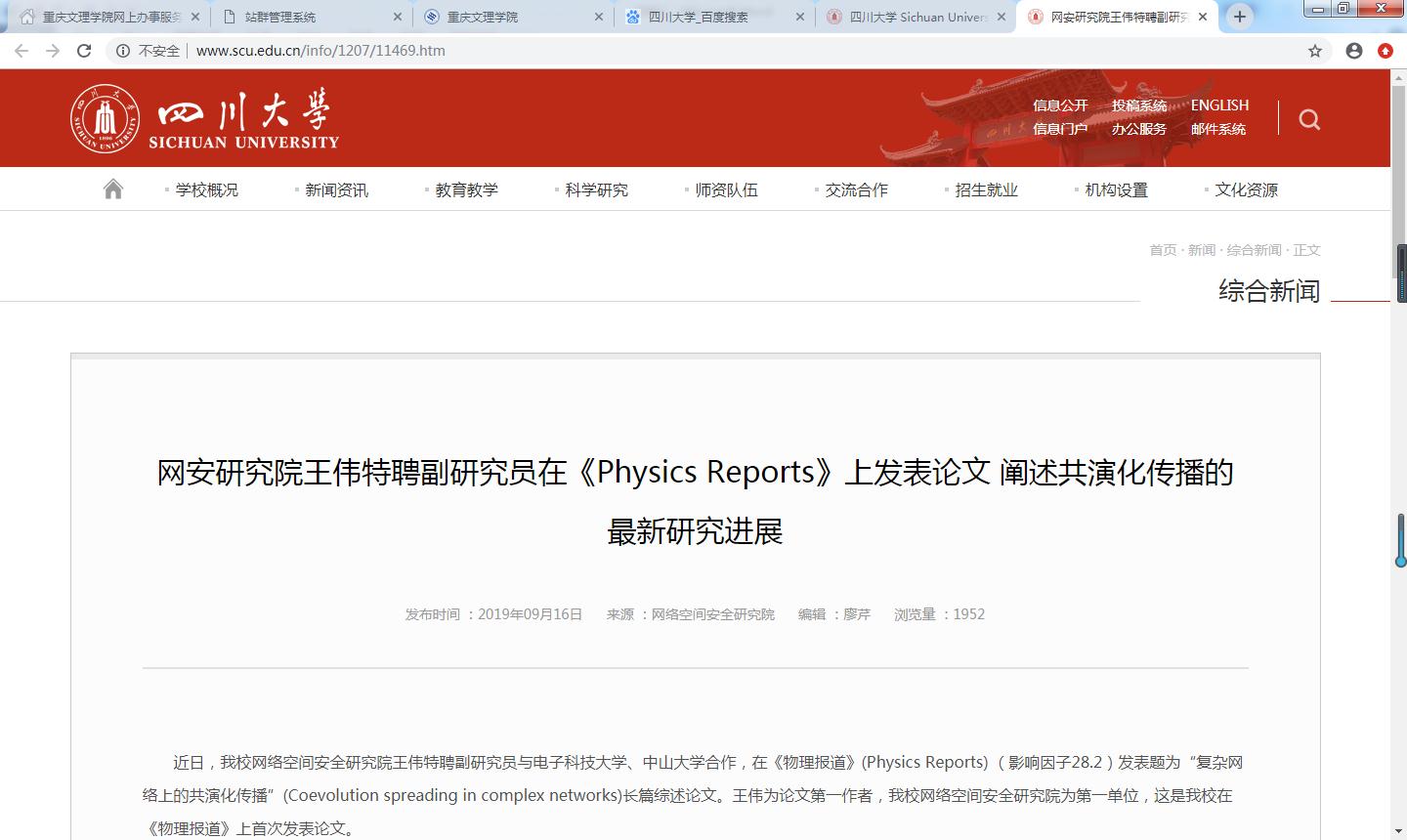The width and height of the screenshot is (1407, 840).
Task: Click the browser back arrow icon
Action: [x=21, y=51]
